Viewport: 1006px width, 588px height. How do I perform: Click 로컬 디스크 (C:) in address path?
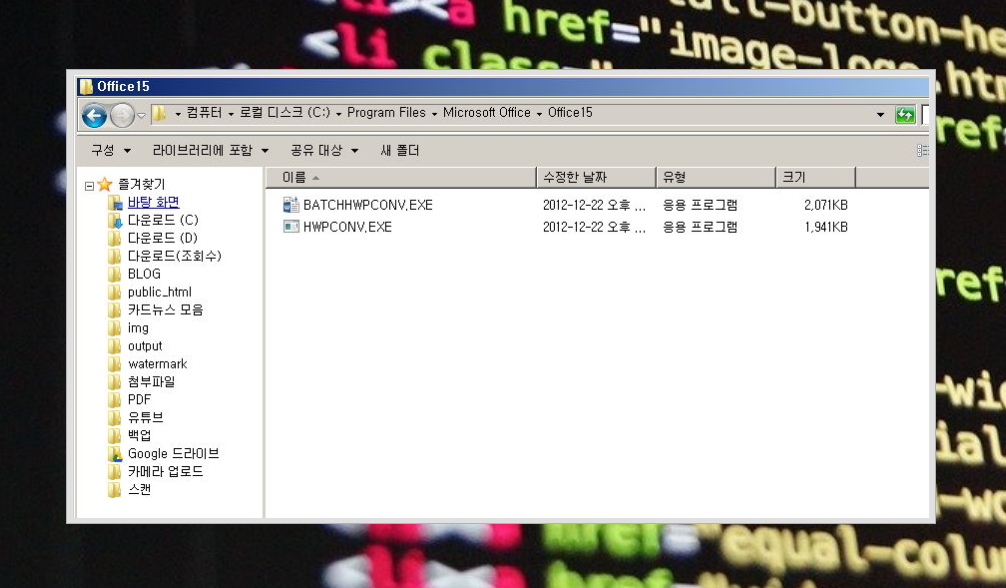coord(285,113)
